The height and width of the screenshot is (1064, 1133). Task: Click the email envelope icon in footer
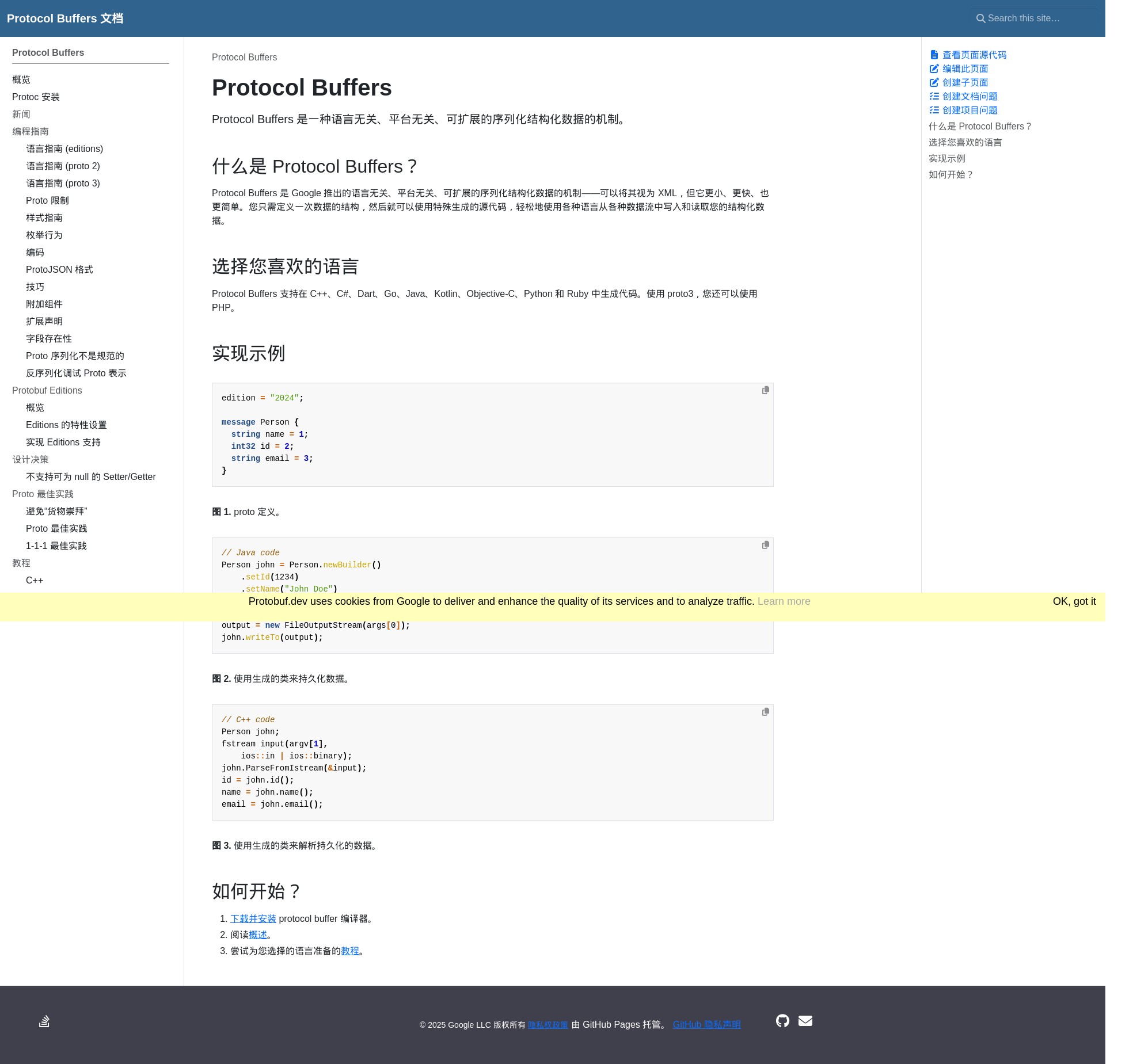805,1021
